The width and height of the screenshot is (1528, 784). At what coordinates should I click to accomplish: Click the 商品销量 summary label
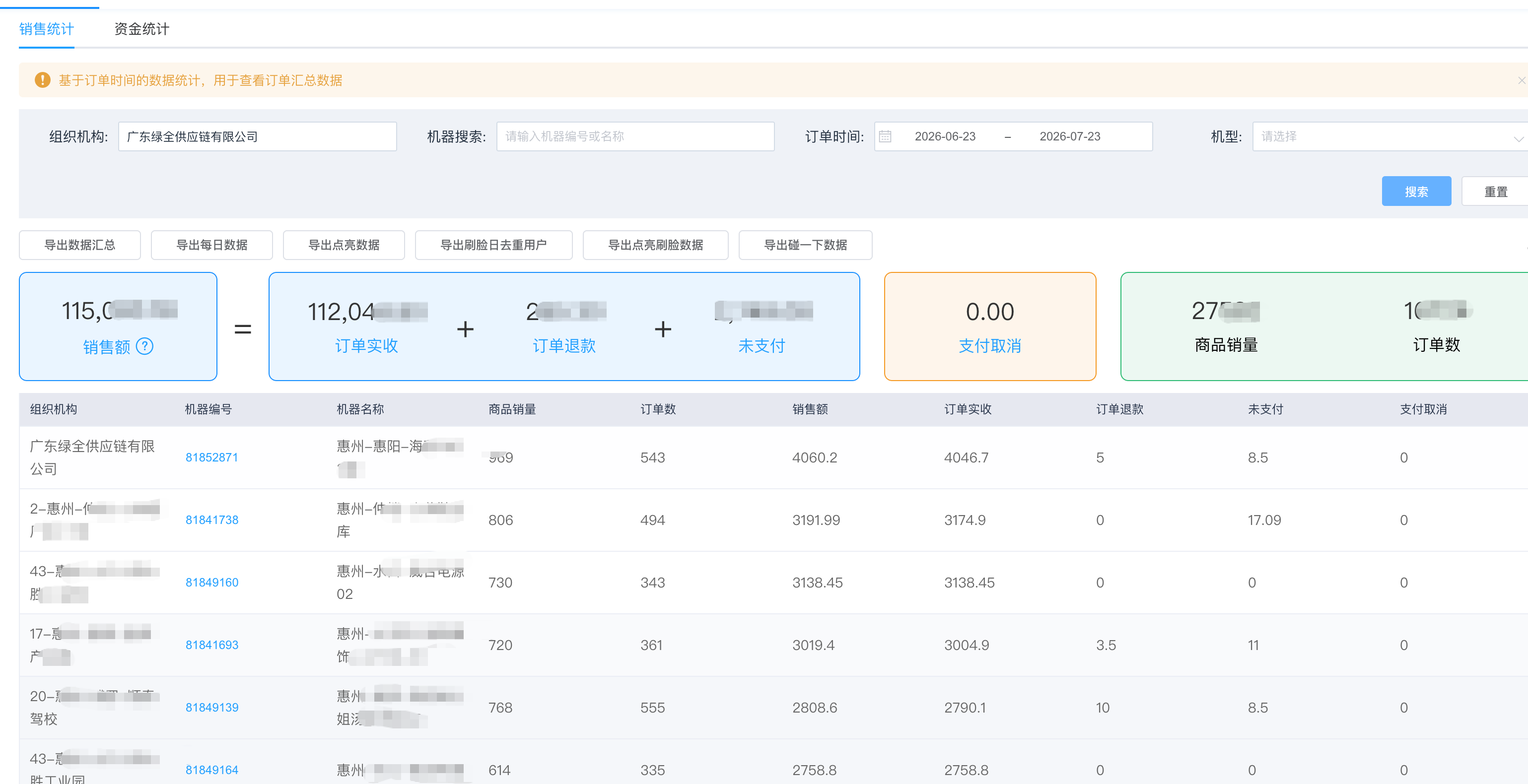[x=1226, y=344]
